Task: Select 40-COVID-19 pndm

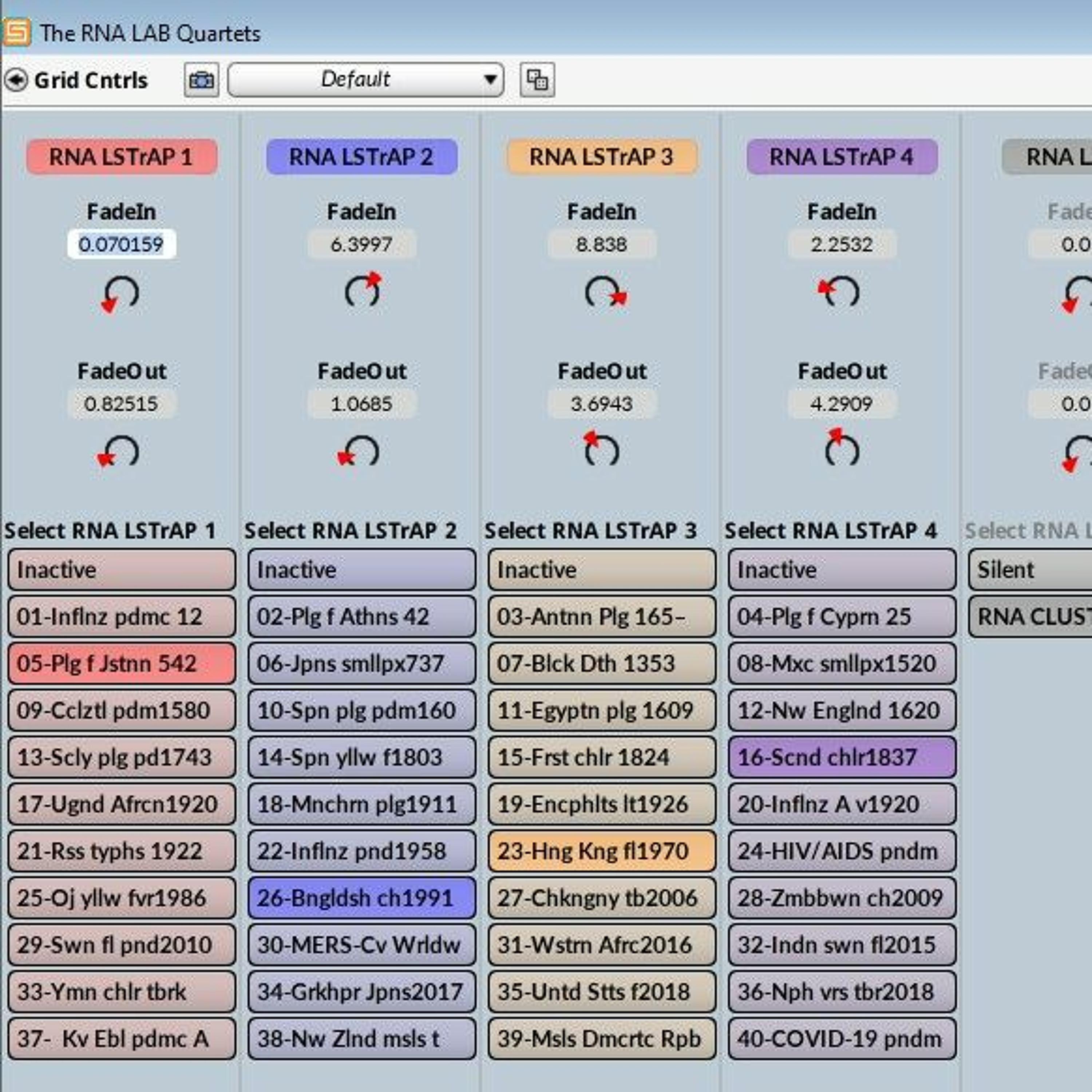Action: pyautogui.click(x=842, y=1038)
